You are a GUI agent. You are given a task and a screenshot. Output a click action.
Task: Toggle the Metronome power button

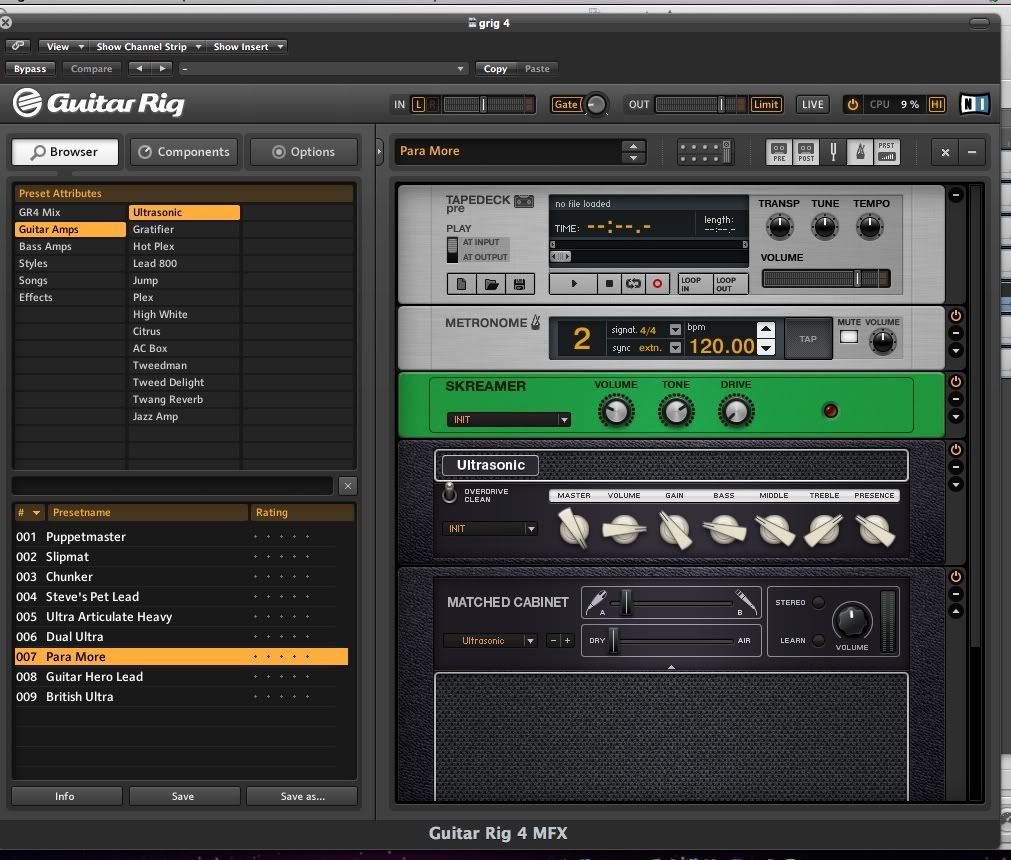(x=956, y=316)
